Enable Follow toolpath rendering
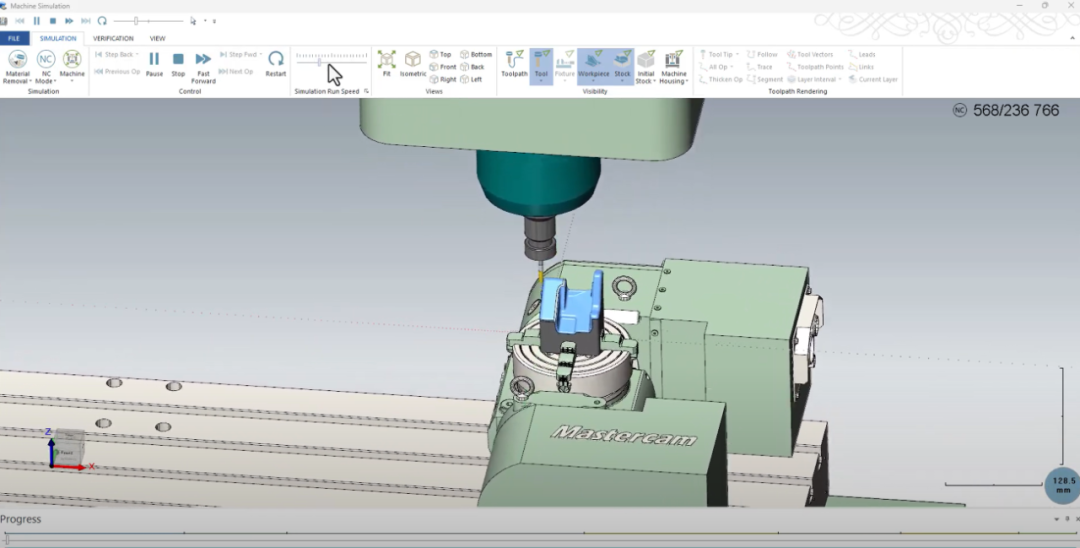The image size is (1080, 548). [762, 54]
